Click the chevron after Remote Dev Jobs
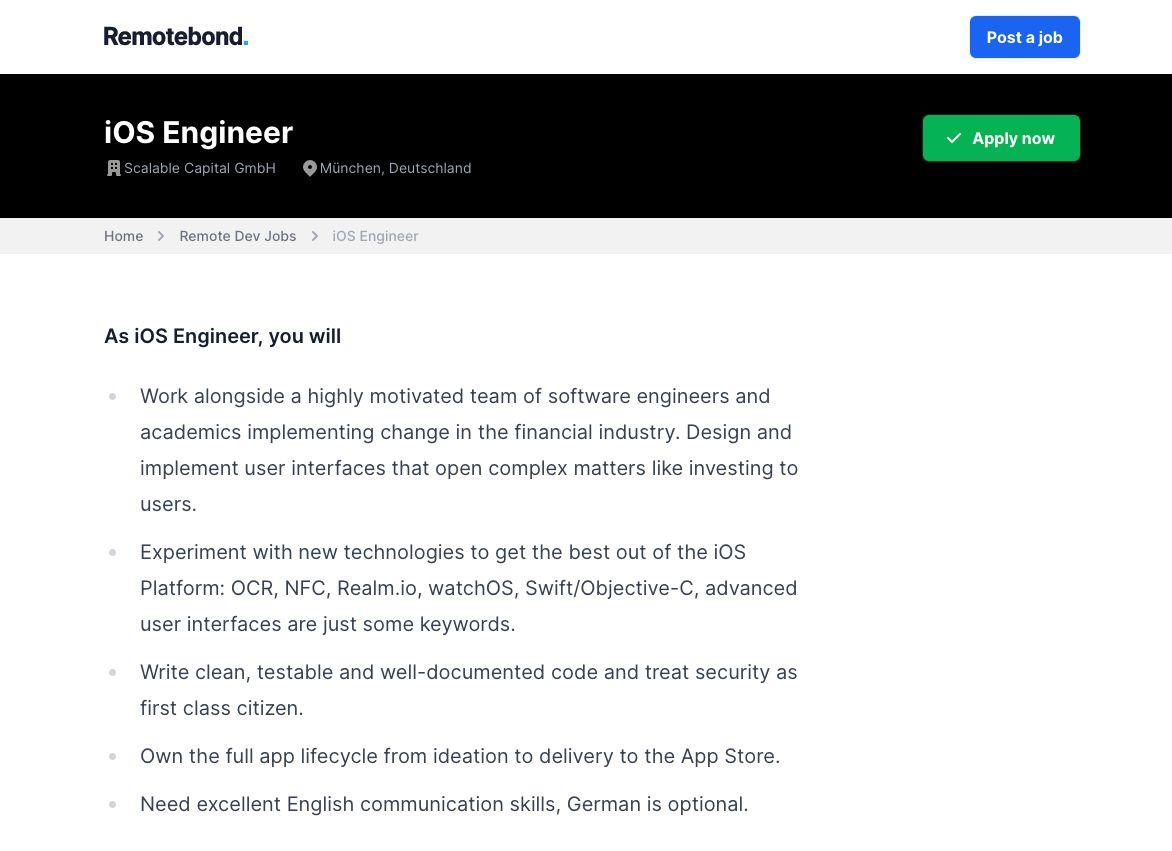The height and width of the screenshot is (851, 1172). coord(315,236)
